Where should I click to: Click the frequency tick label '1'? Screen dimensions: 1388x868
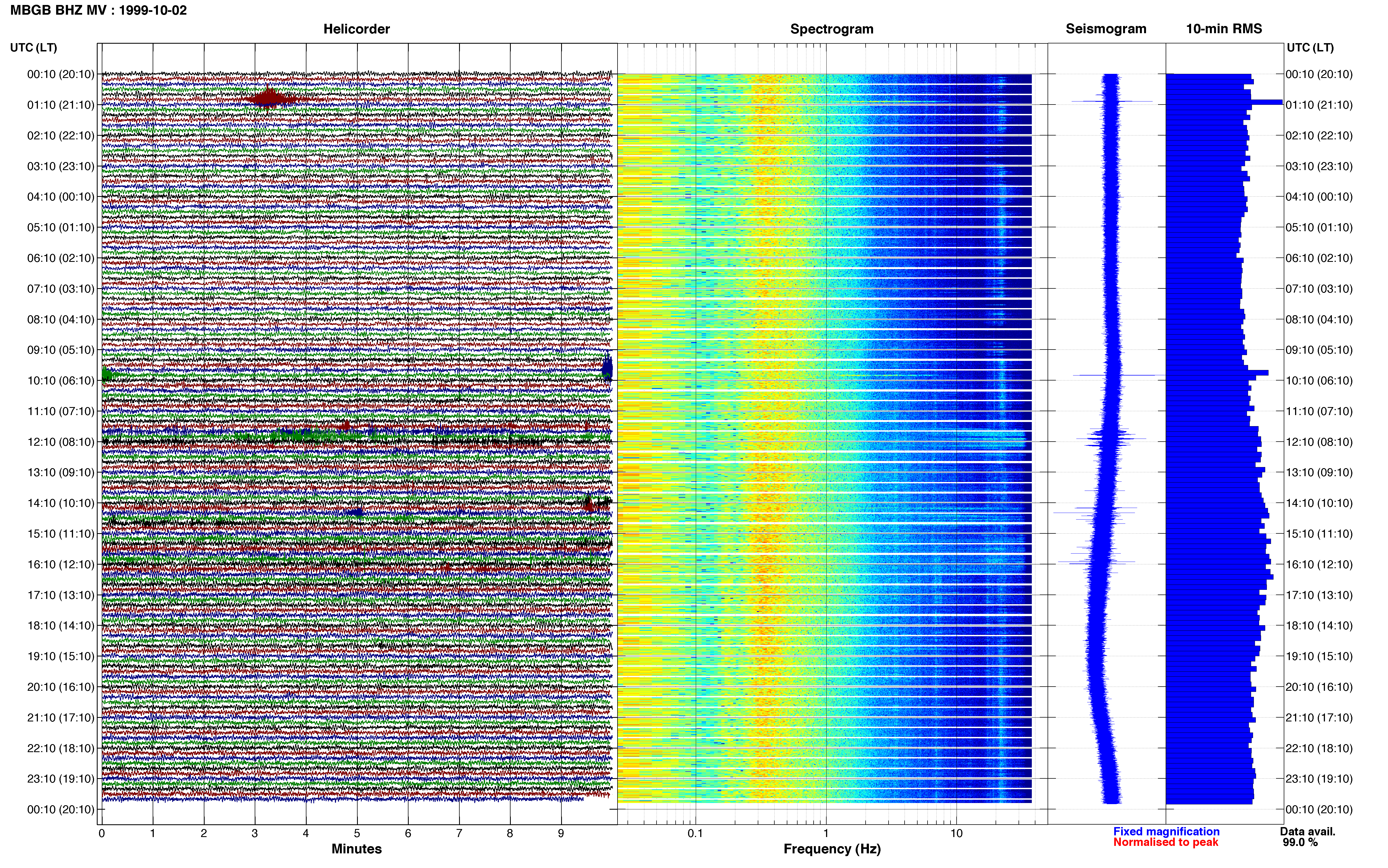tap(826, 833)
